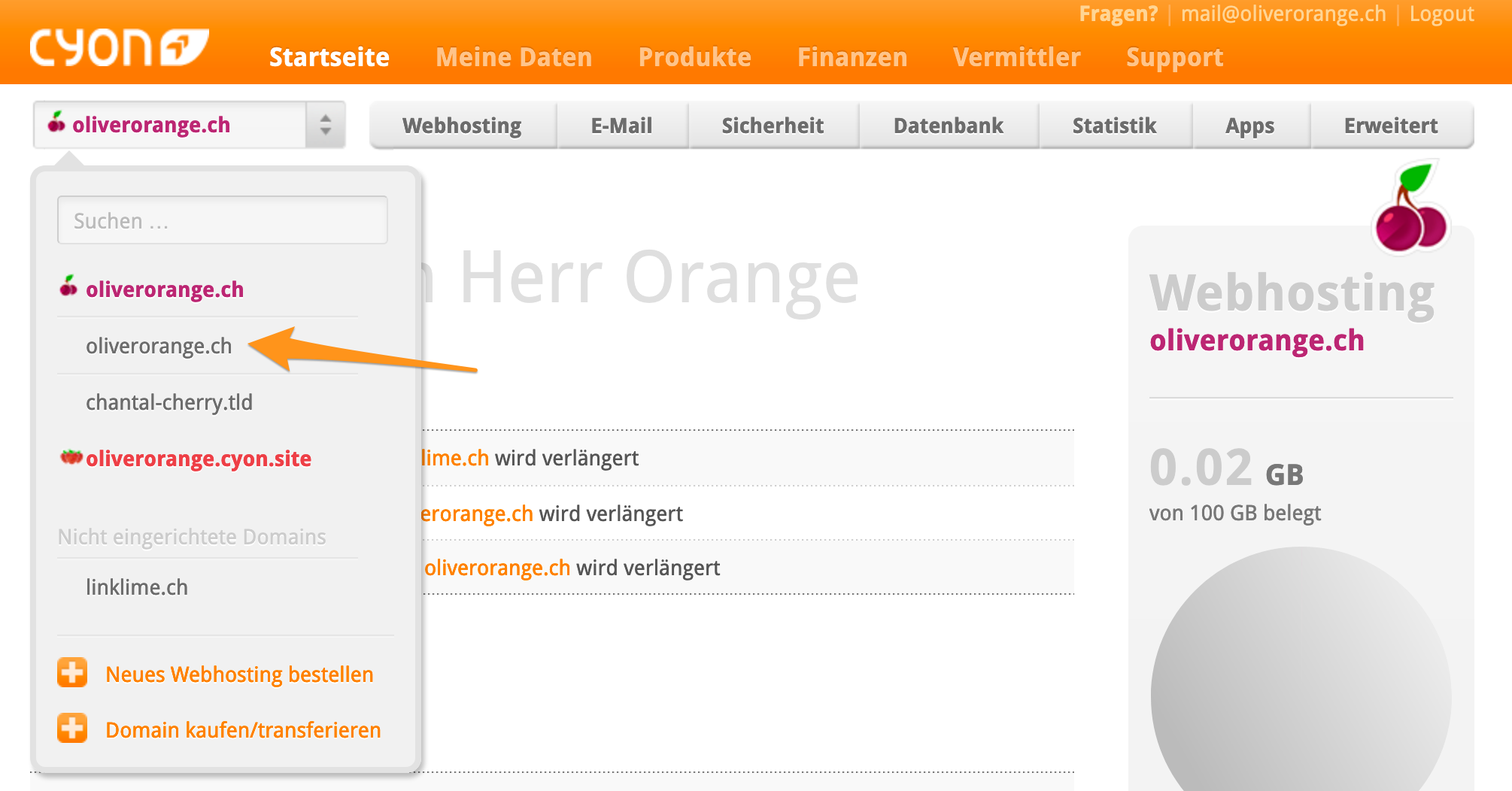1512x791 pixels.
Task: Click the oliverorange.ch link under Webhosting heading
Action: [1257, 341]
